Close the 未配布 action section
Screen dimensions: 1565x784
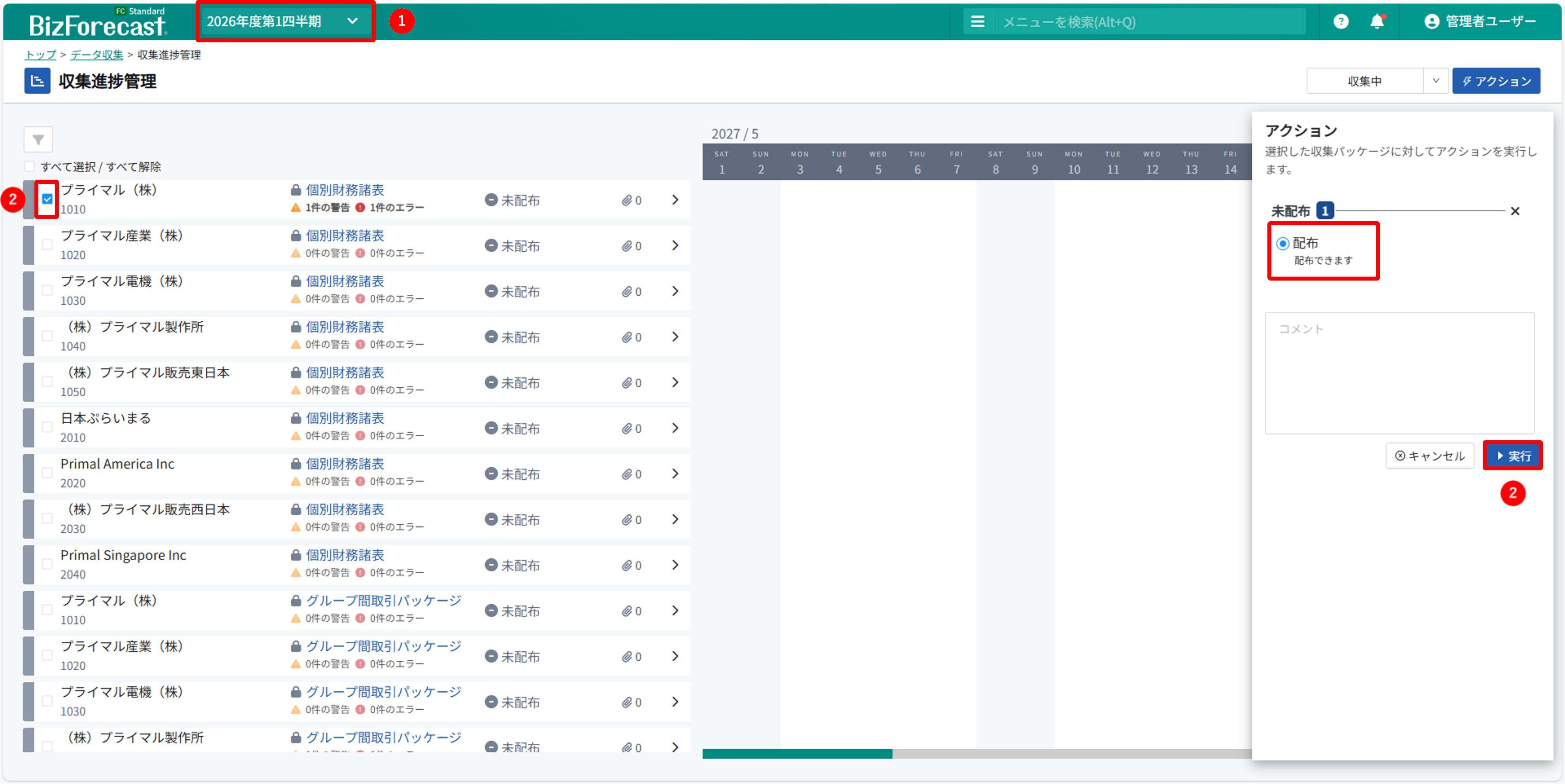point(1514,211)
